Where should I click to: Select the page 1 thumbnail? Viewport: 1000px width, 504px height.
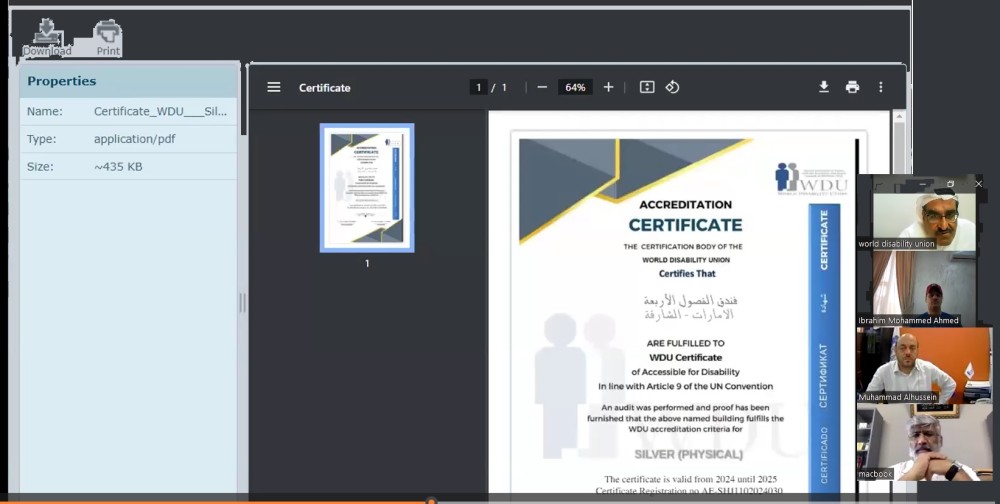click(367, 188)
